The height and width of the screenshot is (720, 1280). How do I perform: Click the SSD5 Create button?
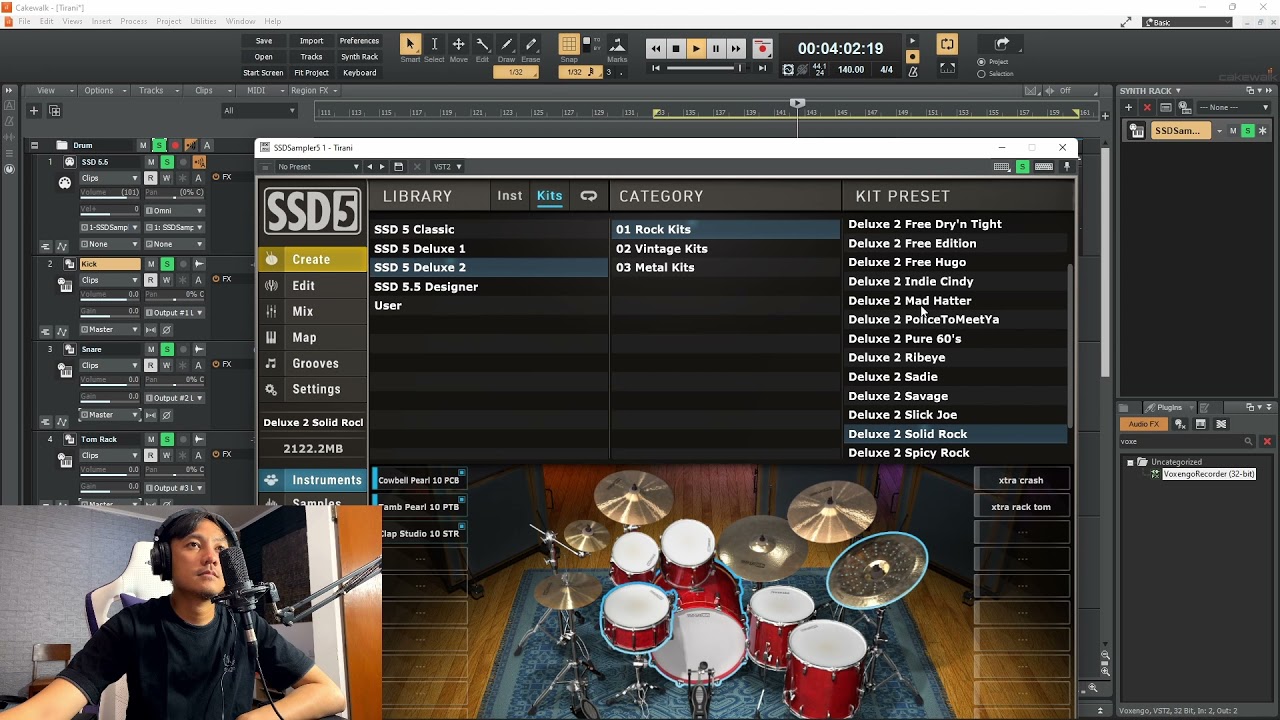pos(313,259)
